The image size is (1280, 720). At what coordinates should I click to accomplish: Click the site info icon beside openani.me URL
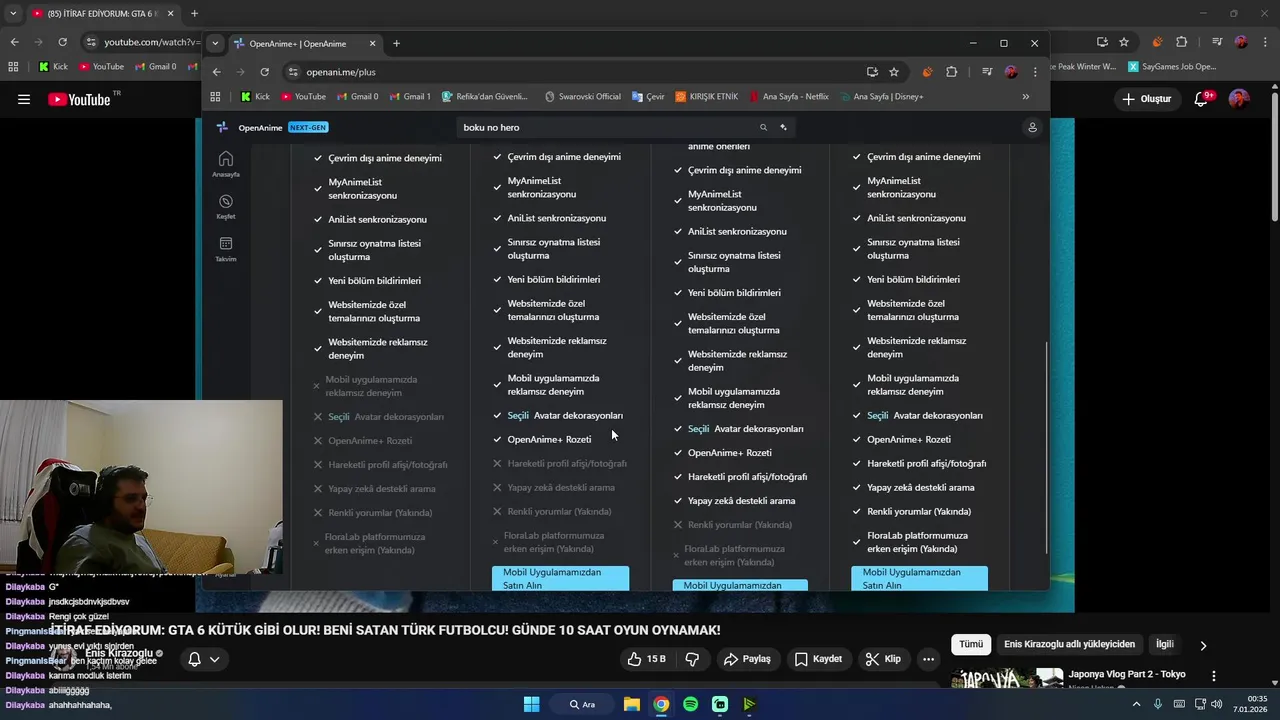293,72
